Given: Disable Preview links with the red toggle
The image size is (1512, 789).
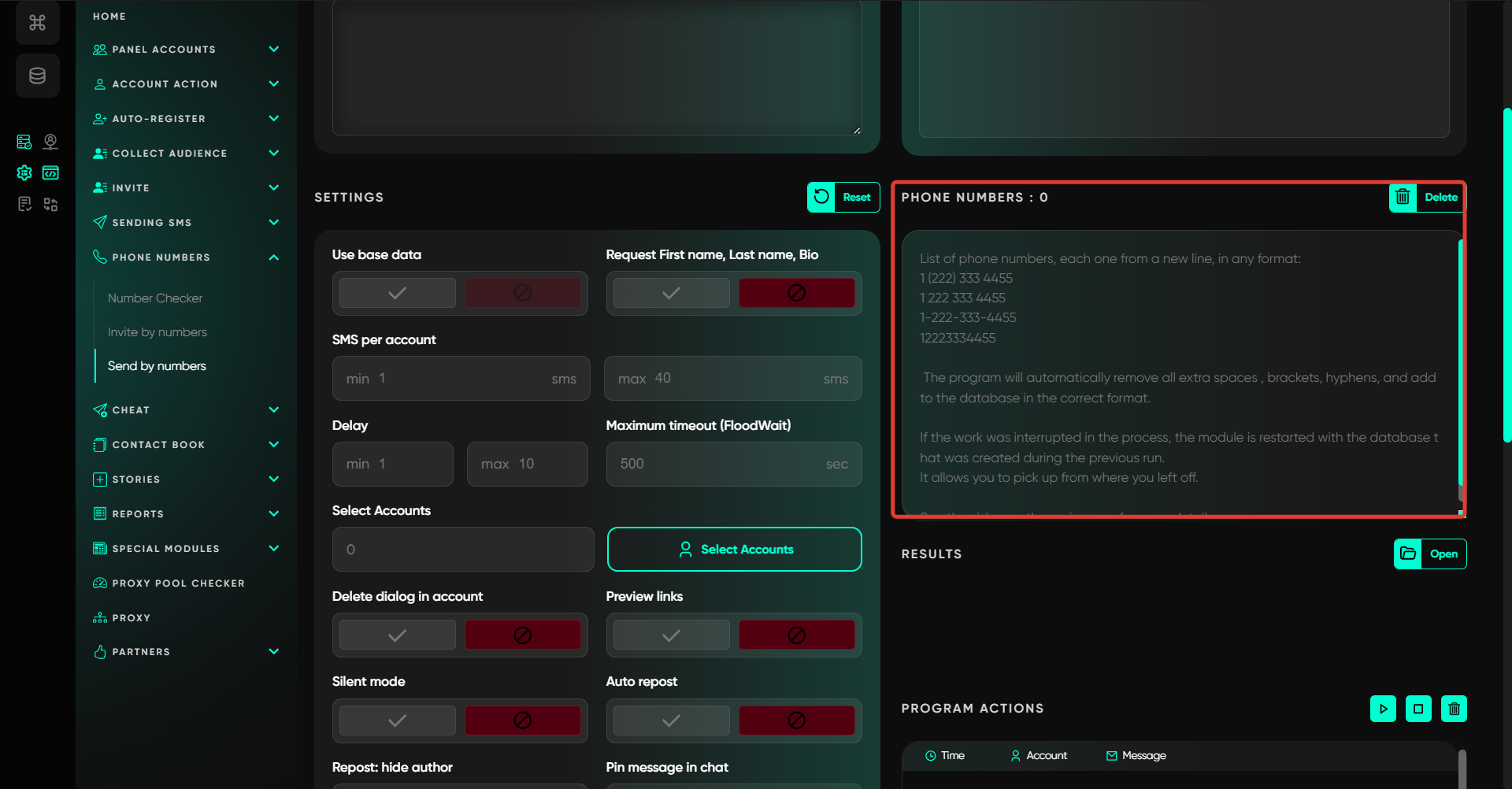Looking at the screenshot, I should point(796,635).
